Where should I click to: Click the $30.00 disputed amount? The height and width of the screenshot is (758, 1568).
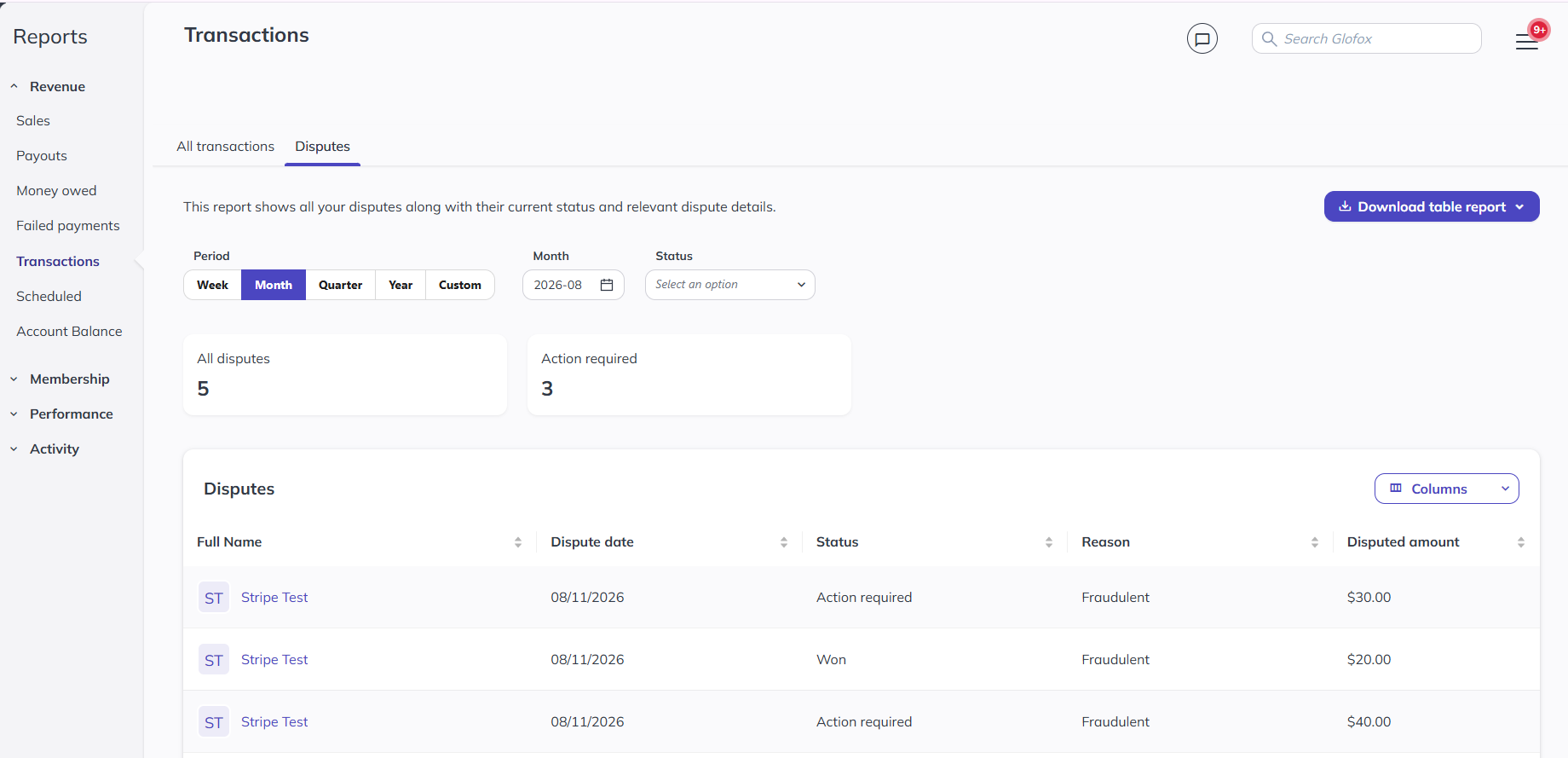coord(1369,598)
